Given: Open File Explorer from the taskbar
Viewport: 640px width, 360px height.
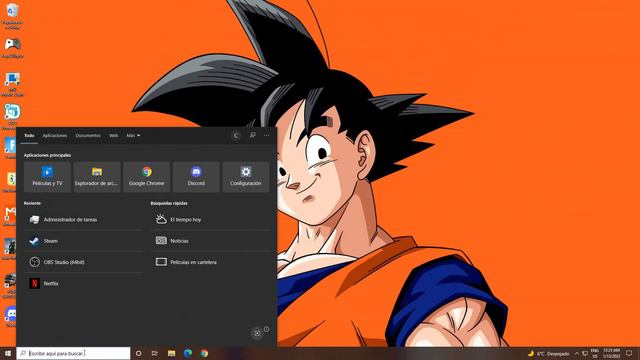Looking at the screenshot, I should click(x=171, y=353).
